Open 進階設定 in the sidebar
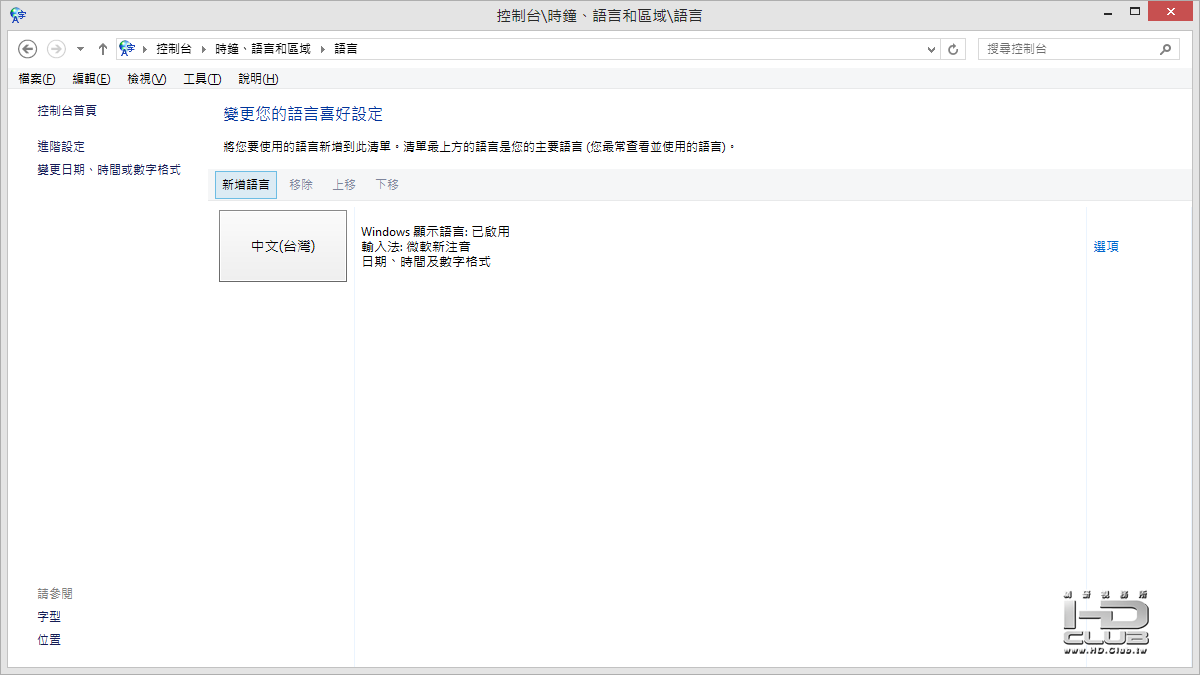The height and width of the screenshot is (675, 1200). [x=61, y=146]
